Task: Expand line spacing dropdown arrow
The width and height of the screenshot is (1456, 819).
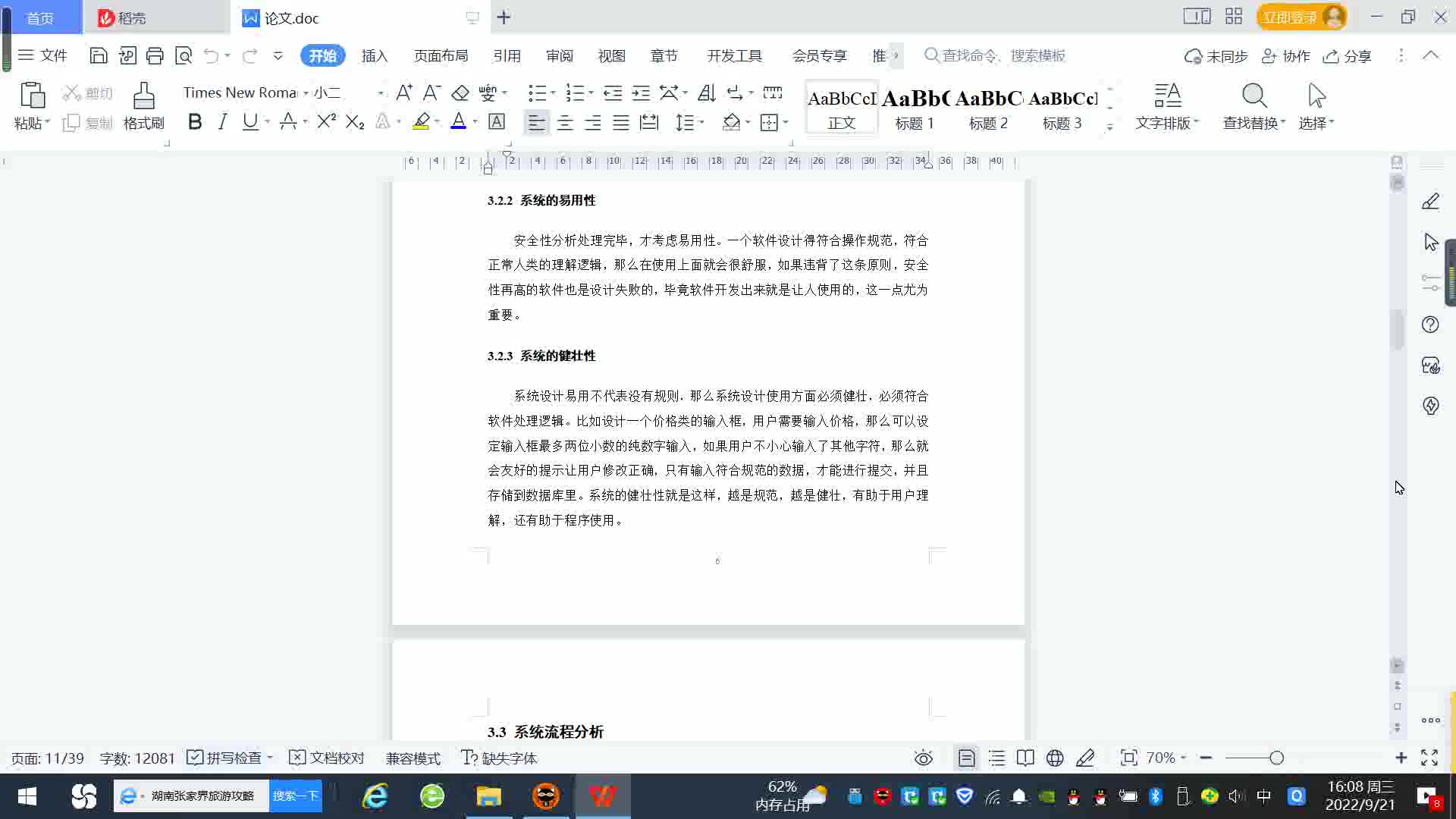Action: coord(701,122)
